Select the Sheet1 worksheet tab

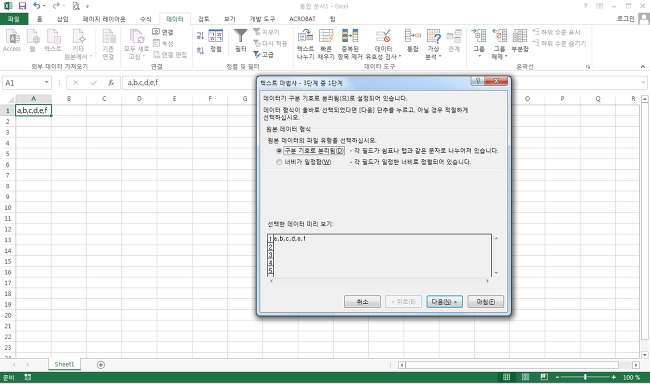click(64, 365)
